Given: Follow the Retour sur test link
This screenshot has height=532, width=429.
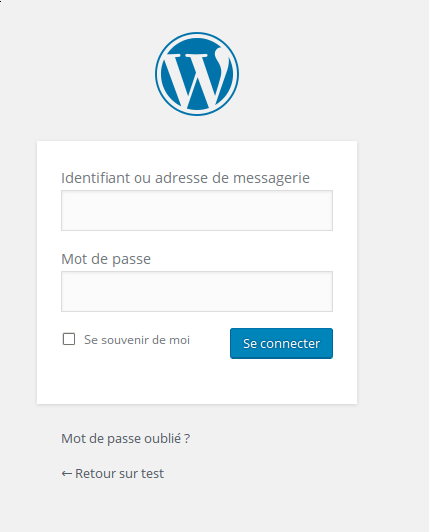Looking at the screenshot, I should 113,474.
